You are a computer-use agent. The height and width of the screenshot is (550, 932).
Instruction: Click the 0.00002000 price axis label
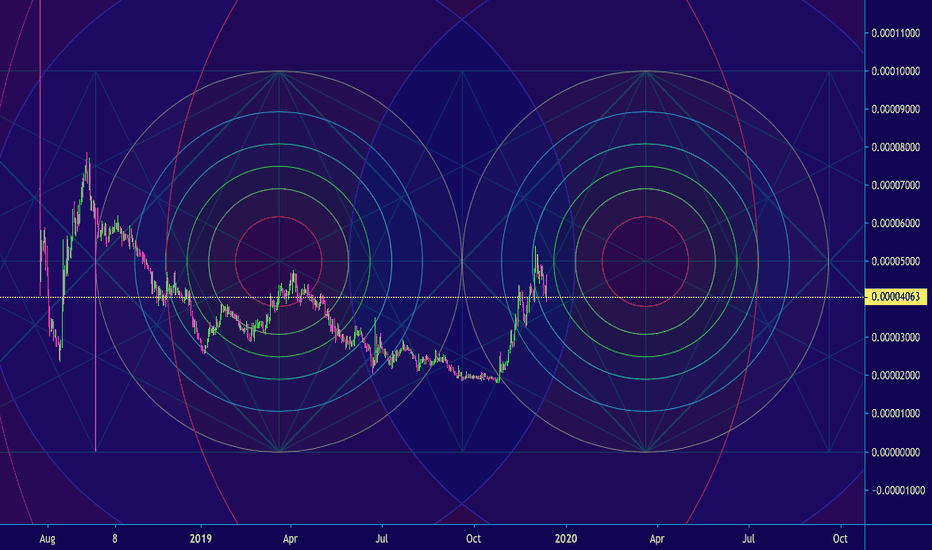(896, 376)
